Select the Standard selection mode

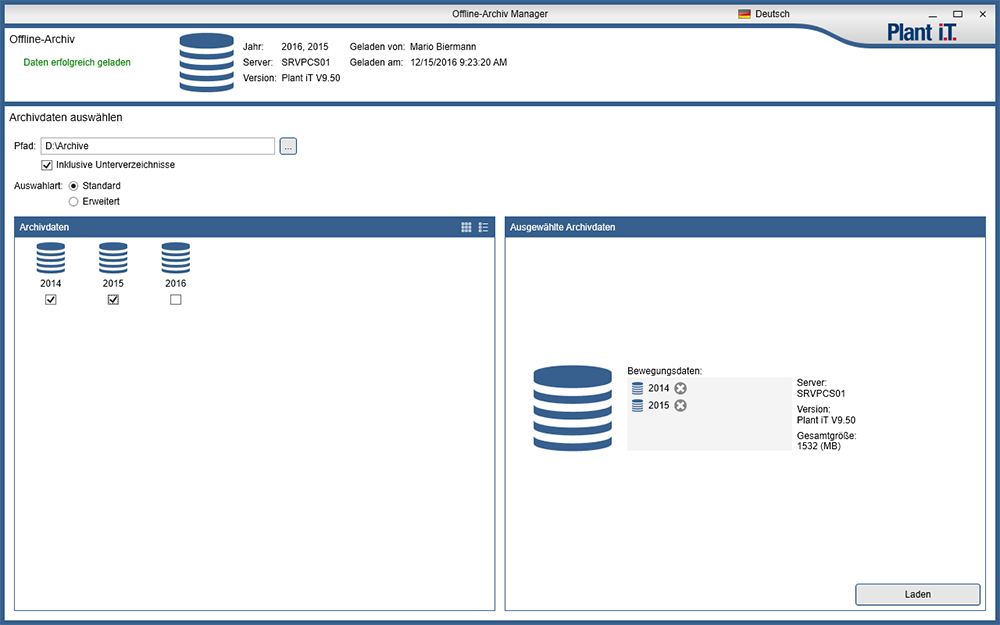[73, 186]
